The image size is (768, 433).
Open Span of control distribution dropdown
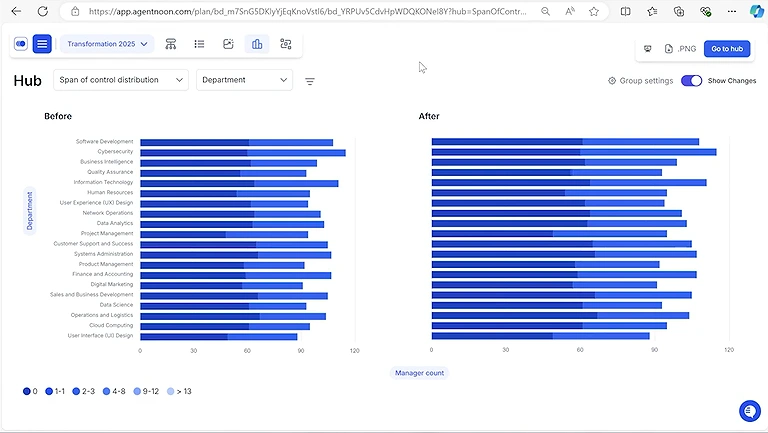click(x=120, y=80)
